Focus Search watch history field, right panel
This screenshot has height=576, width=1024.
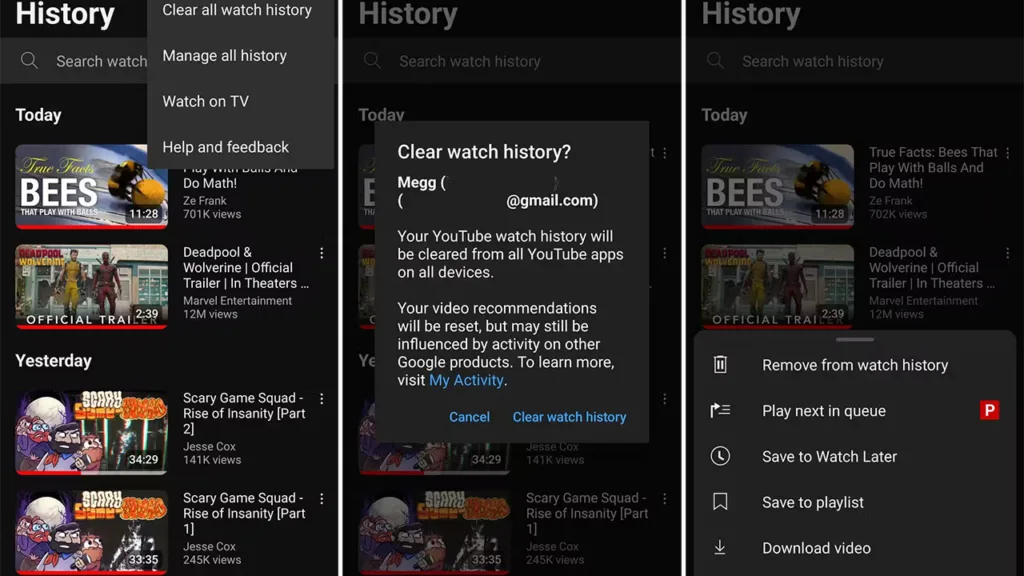(x=855, y=61)
